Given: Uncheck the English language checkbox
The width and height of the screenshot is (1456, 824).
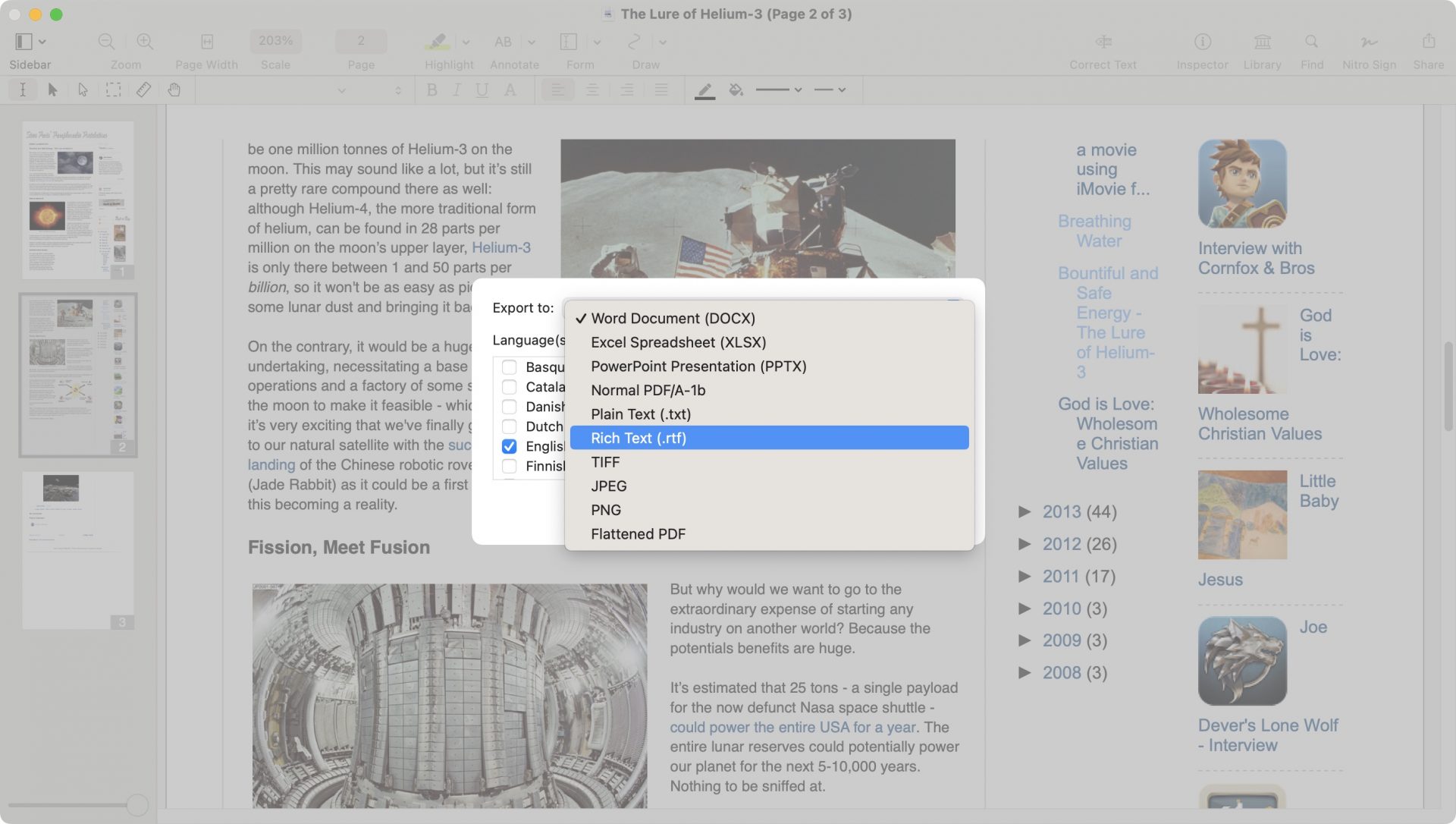Looking at the screenshot, I should tap(508, 446).
